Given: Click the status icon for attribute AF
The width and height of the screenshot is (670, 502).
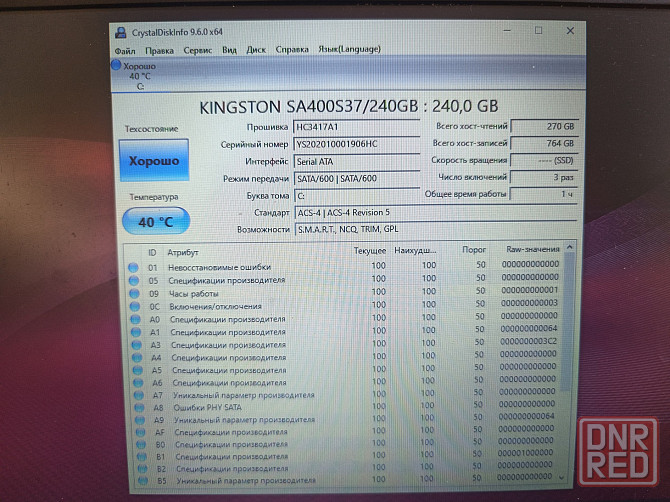Looking at the screenshot, I should pyautogui.click(x=141, y=432).
